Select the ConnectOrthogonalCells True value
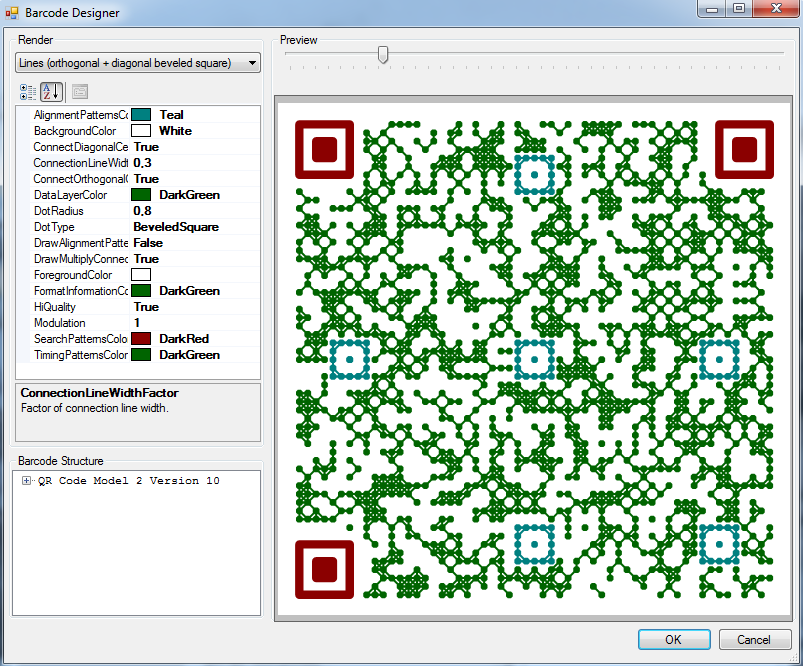803x666 pixels. click(x=146, y=179)
